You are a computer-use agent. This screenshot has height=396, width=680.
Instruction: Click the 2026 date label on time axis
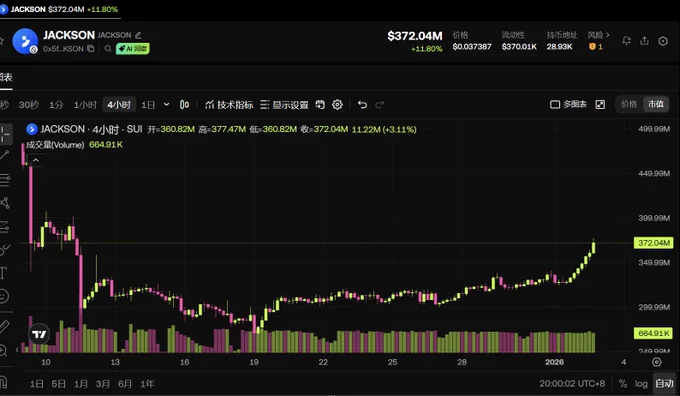pos(554,362)
